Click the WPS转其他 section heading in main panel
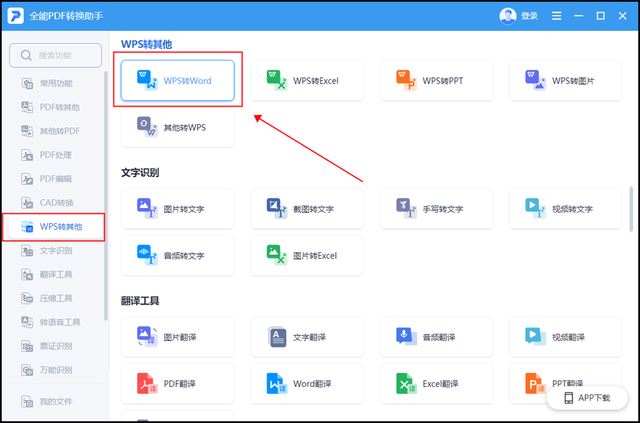Image resolution: width=640 pixels, height=423 pixels. pyautogui.click(x=147, y=44)
